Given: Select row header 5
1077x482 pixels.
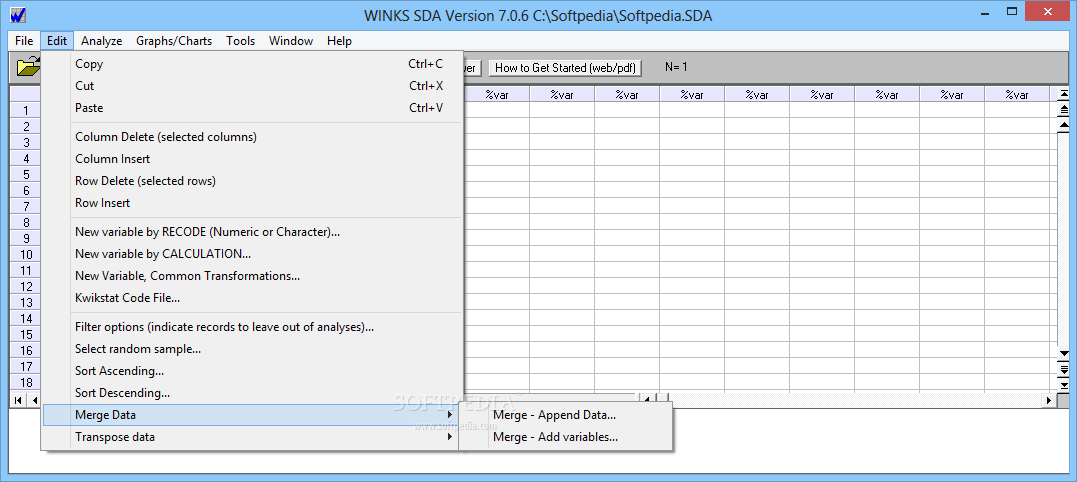Looking at the screenshot, I should click(x=25, y=174).
